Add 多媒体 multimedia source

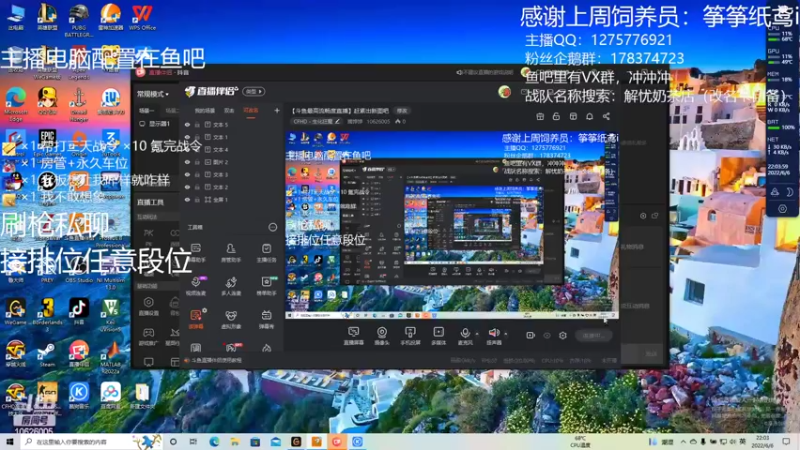click(438, 336)
